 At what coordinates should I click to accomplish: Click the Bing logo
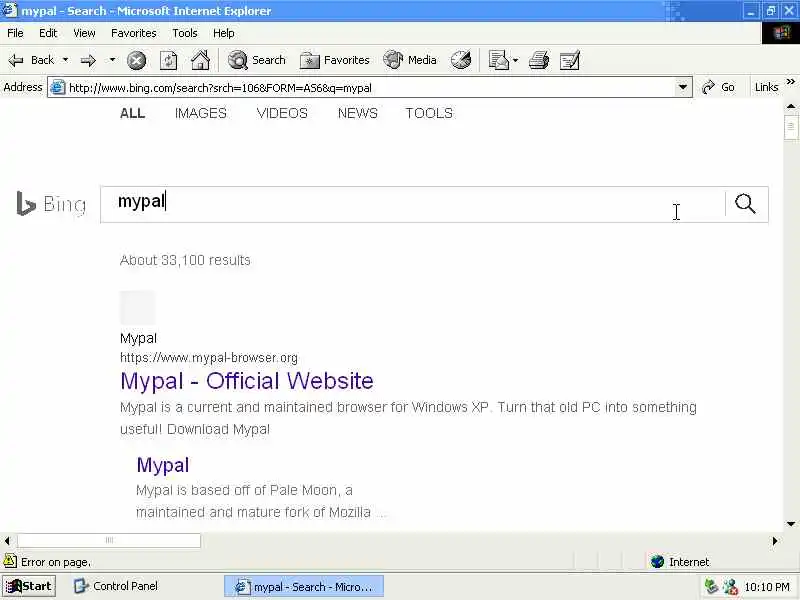tap(51, 204)
